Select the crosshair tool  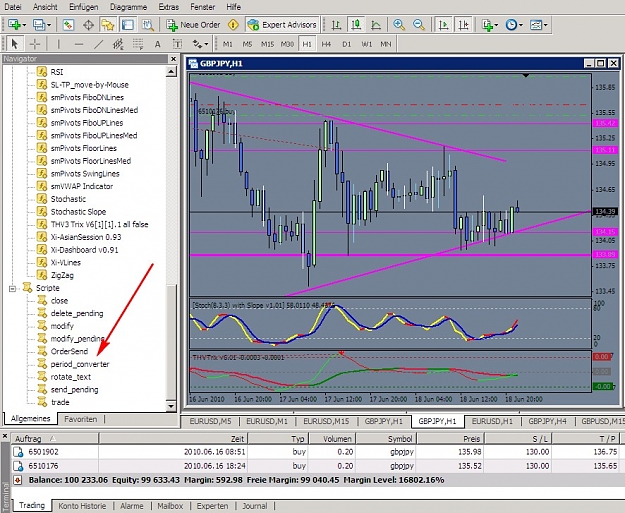click(35, 44)
